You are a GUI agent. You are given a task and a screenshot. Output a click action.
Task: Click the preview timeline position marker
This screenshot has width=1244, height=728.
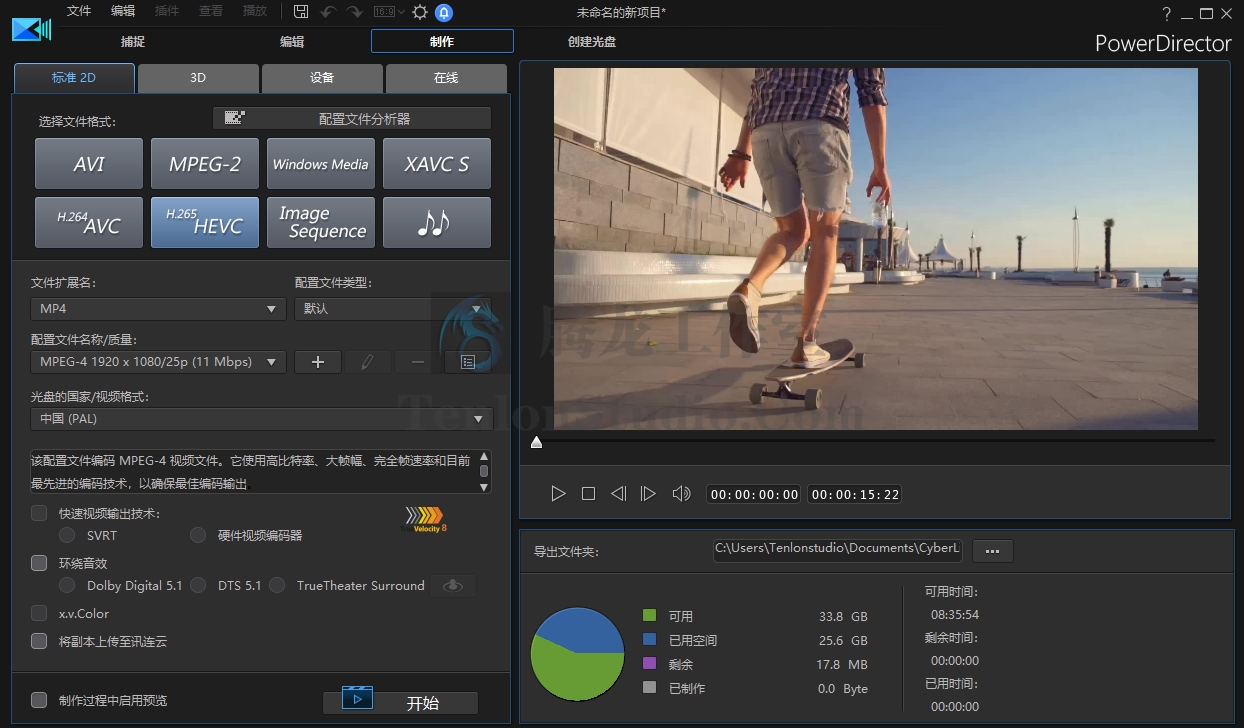click(536, 442)
